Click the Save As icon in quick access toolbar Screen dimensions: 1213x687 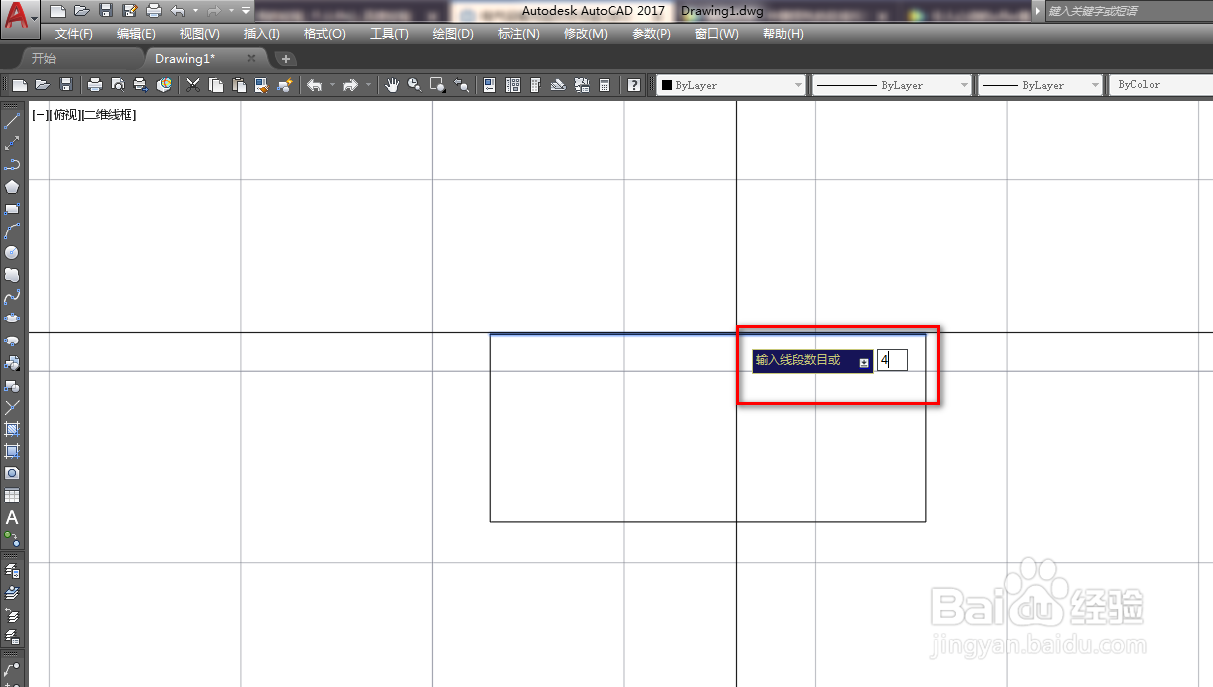[x=129, y=11]
